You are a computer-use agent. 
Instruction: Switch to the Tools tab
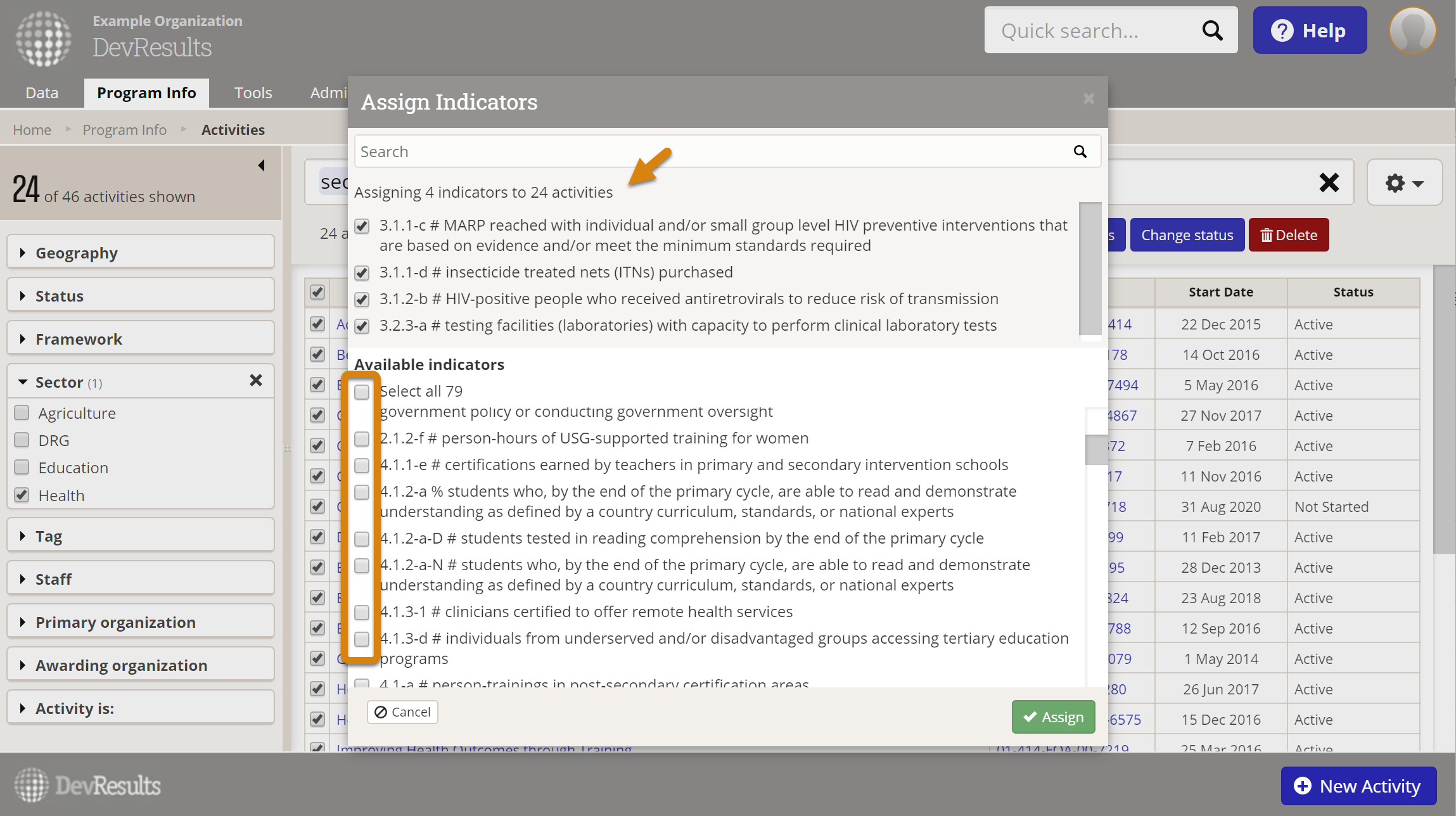coord(253,93)
